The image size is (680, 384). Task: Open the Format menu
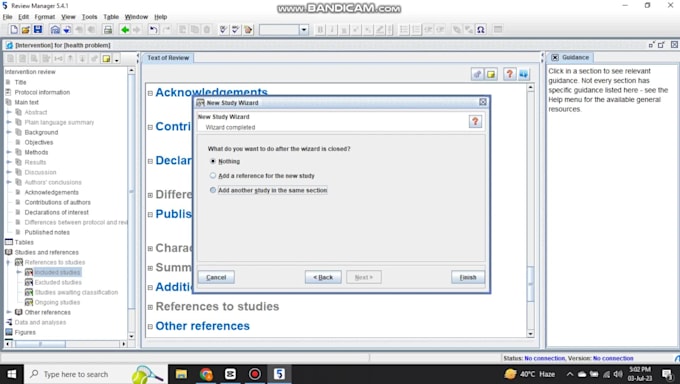pyautogui.click(x=45, y=17)
